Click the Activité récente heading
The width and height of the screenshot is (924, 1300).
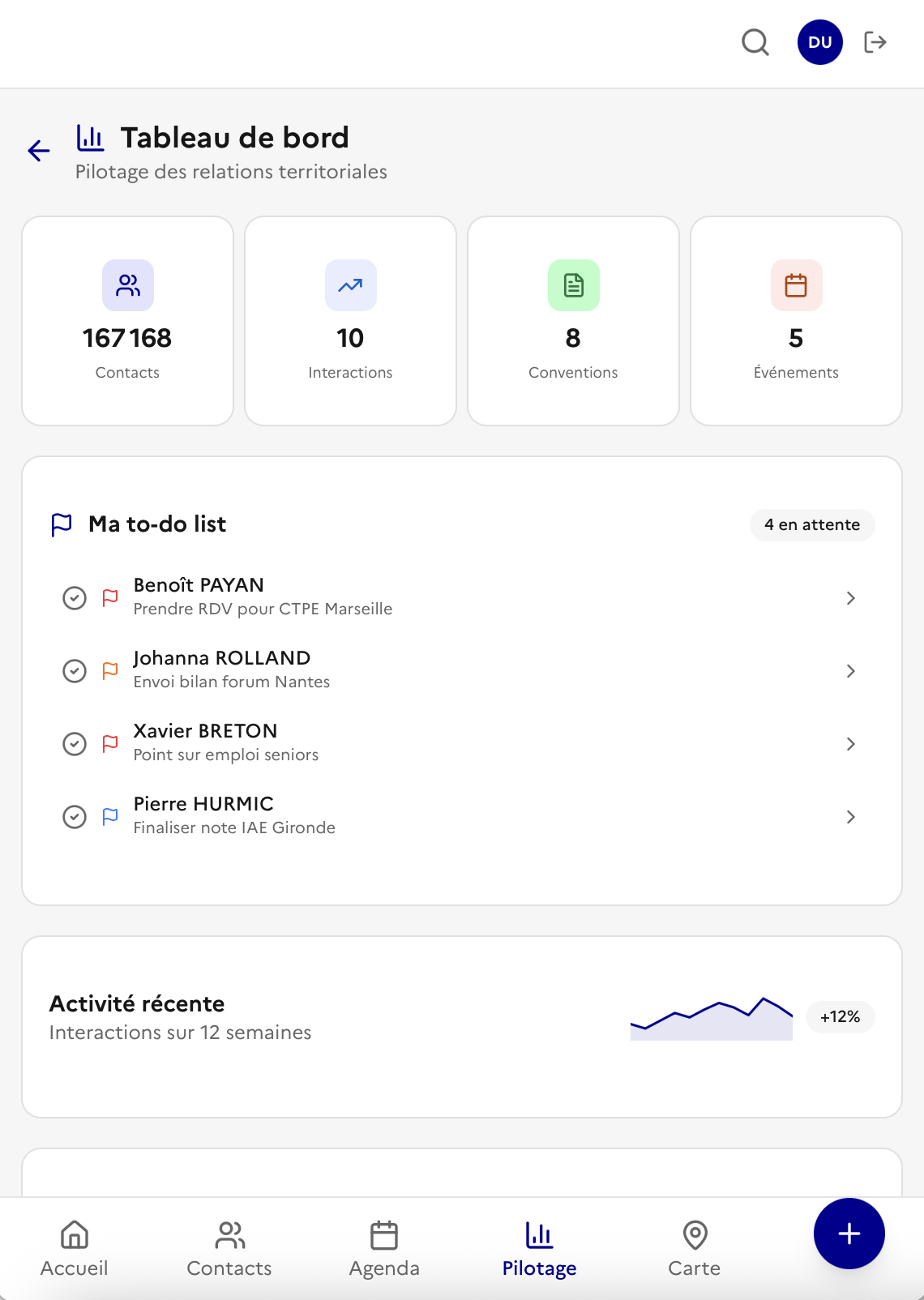click(x=137, y=1003)
